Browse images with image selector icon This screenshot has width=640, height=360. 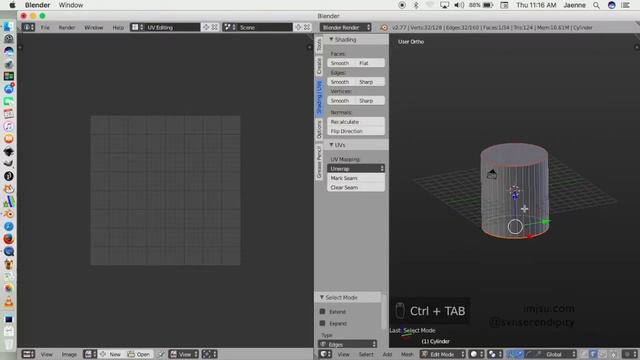90,354
